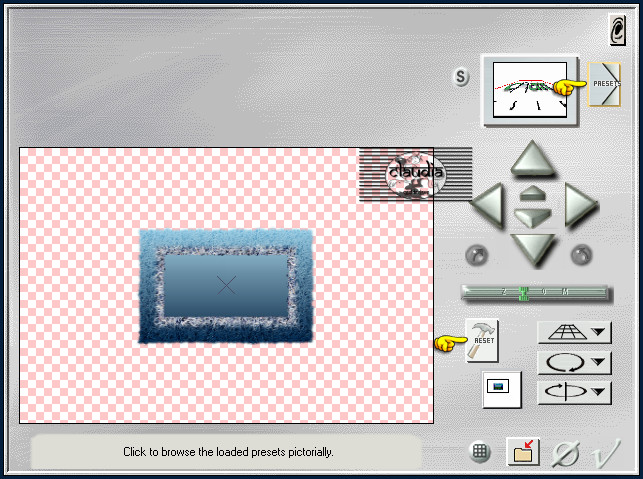Rotate with the right round knob
This screenshot has height=479, width=643.
[x=581, y=255]
